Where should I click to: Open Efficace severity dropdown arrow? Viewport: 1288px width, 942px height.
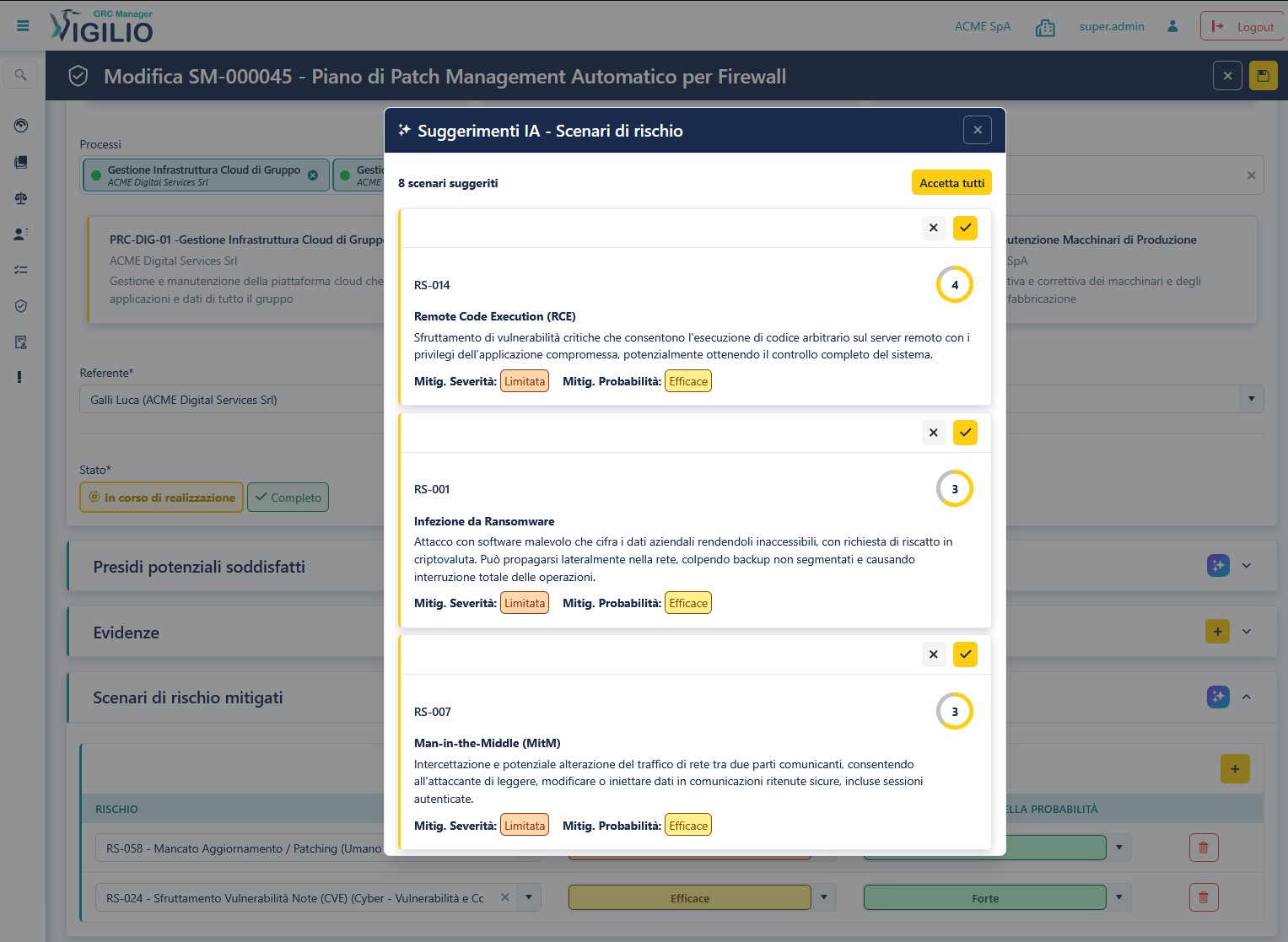pyautogui.click(x=824, y=897)
